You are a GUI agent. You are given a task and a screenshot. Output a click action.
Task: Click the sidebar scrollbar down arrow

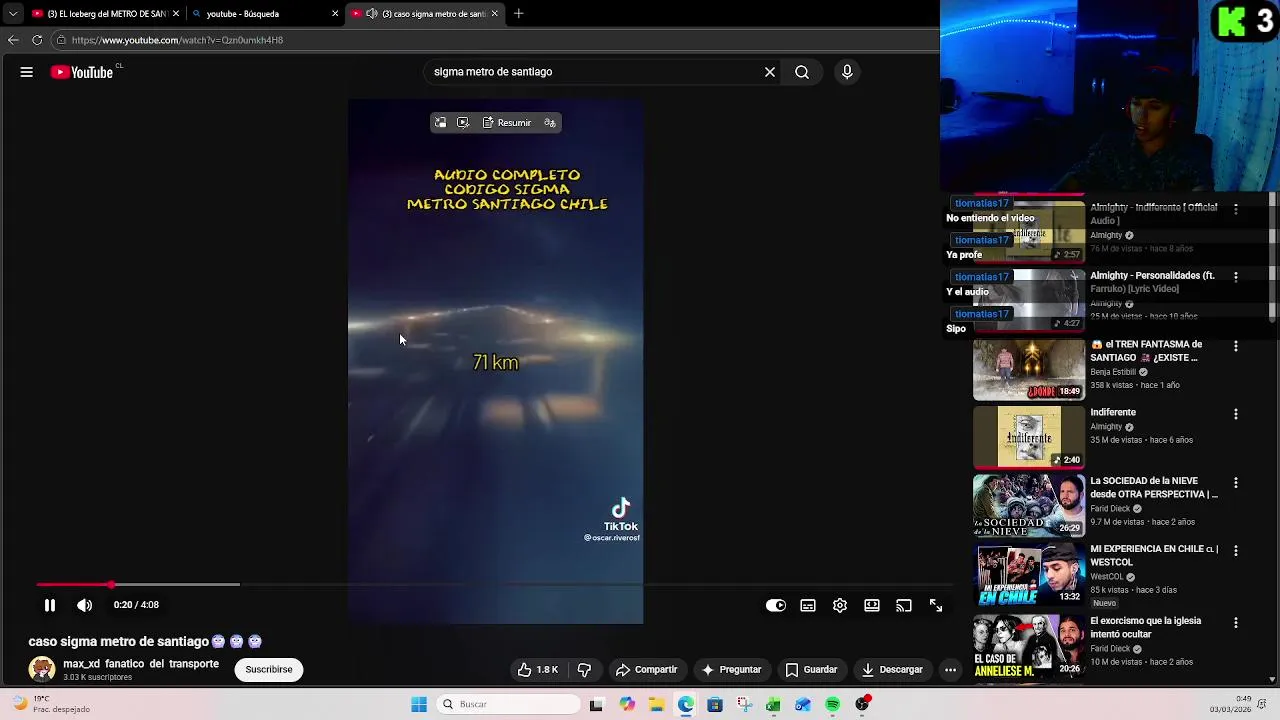click(x=1272, y=680)
